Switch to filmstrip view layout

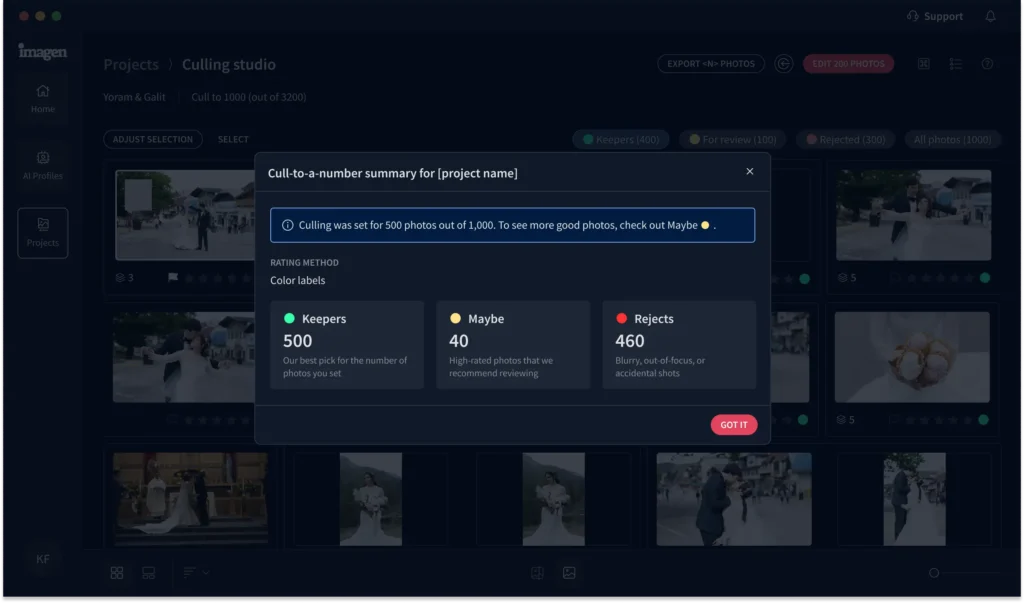click(149, 573)
